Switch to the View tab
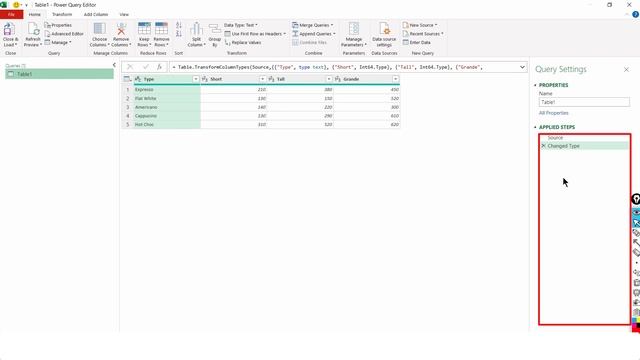Viewport: 640px width, 360px height. [x=124, y=14]
